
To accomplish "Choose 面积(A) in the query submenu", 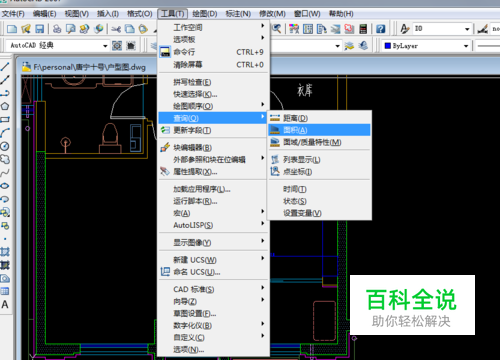I will (x=319, y=130).
